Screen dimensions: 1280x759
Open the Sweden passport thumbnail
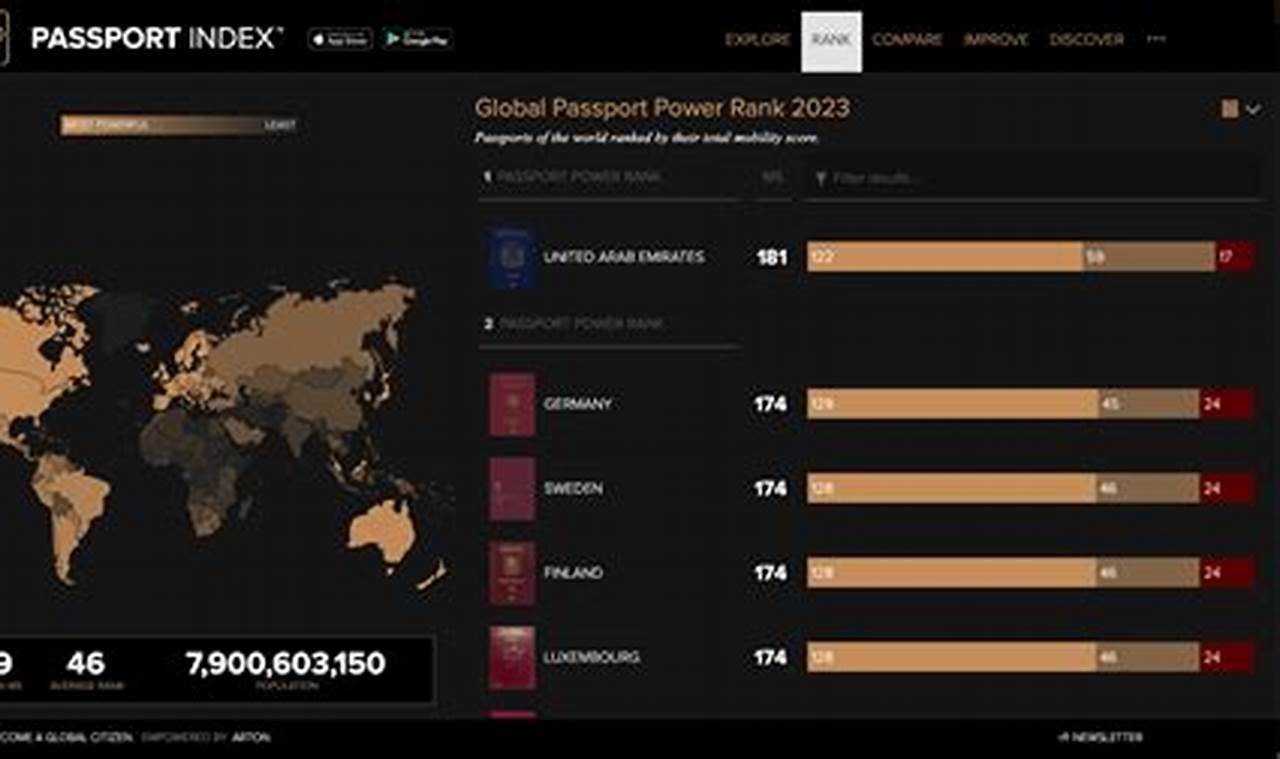tap(512, 489)
